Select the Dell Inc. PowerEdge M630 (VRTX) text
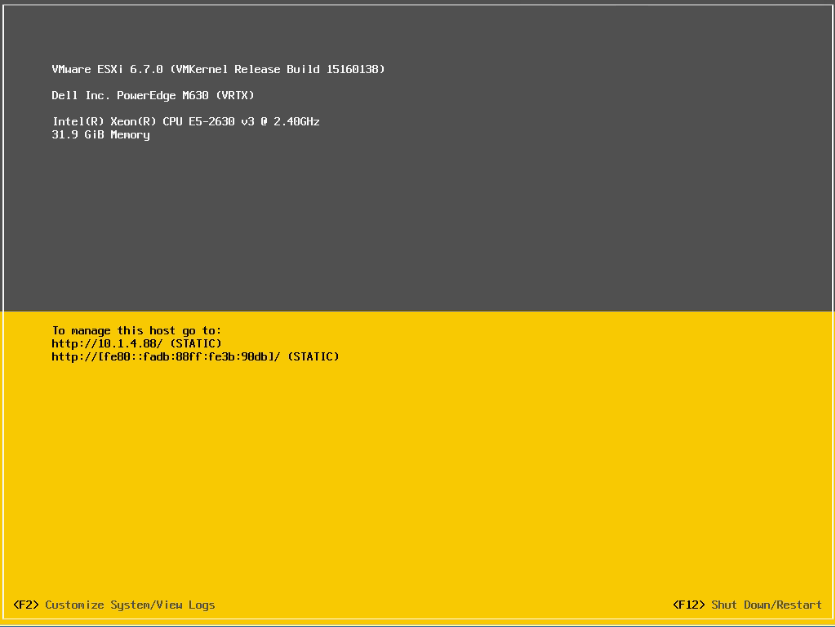 (153, 95)
